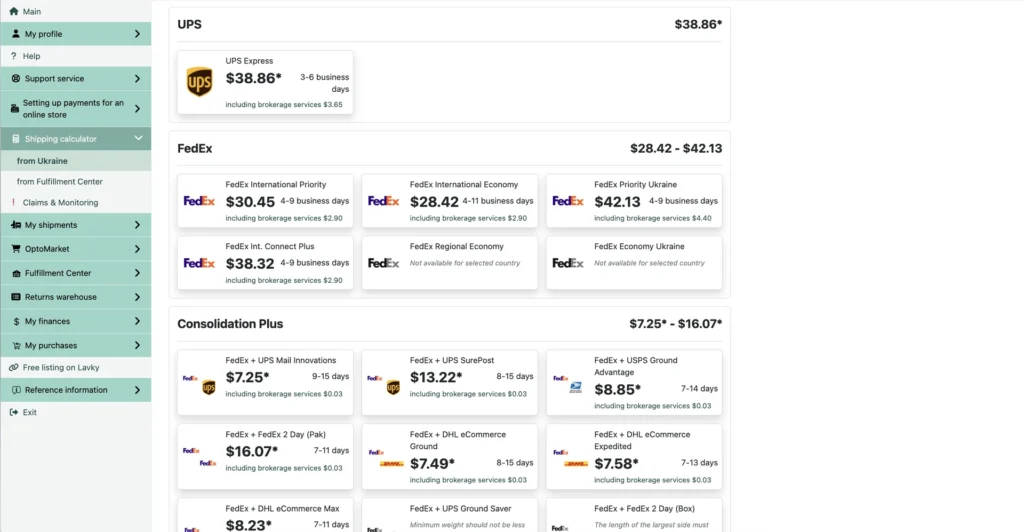This screenshot has height=532, width=1024.
Task: Open the Help menu item
Action: [x=76, y=56]
